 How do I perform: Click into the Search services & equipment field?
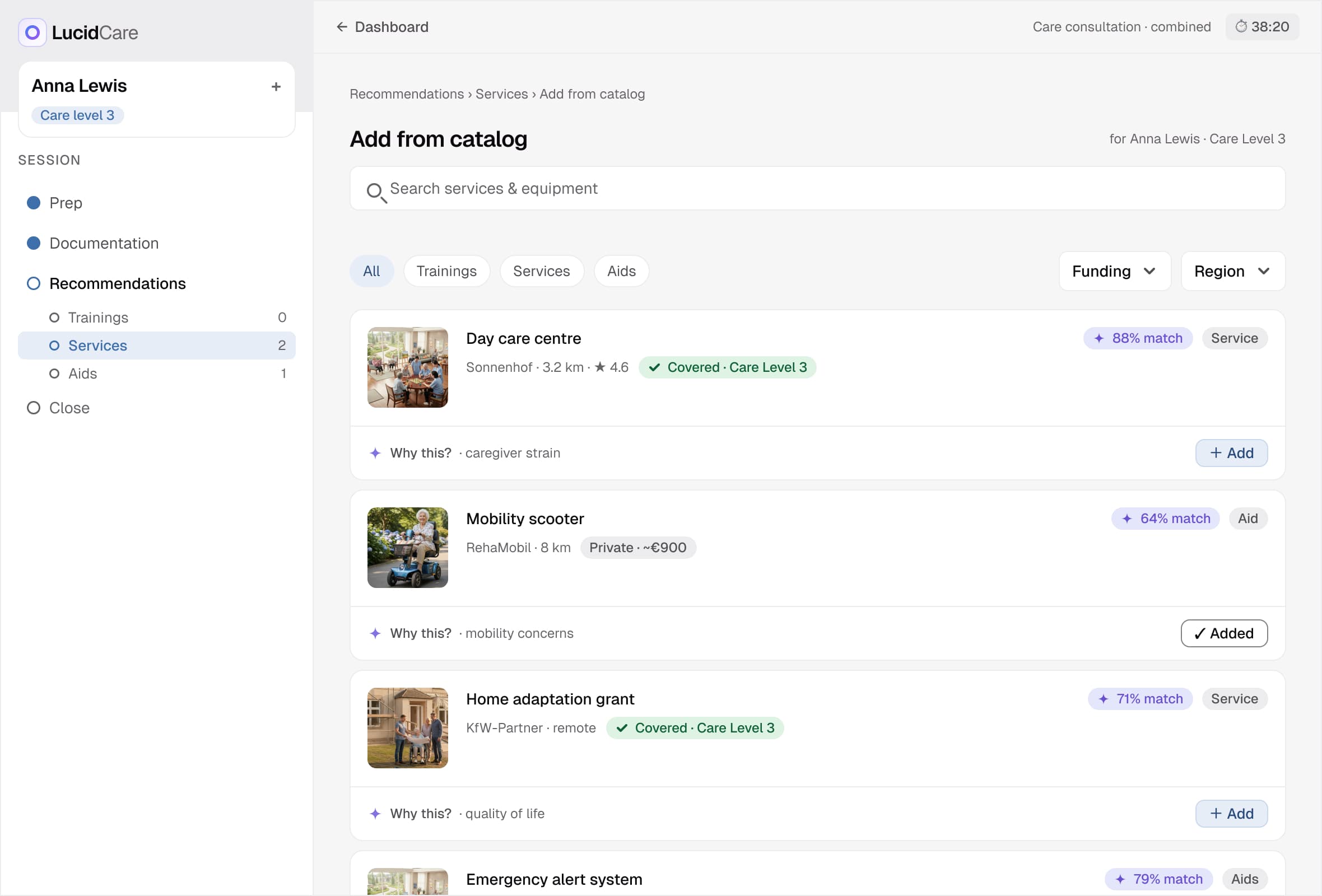tap(817, 188)
